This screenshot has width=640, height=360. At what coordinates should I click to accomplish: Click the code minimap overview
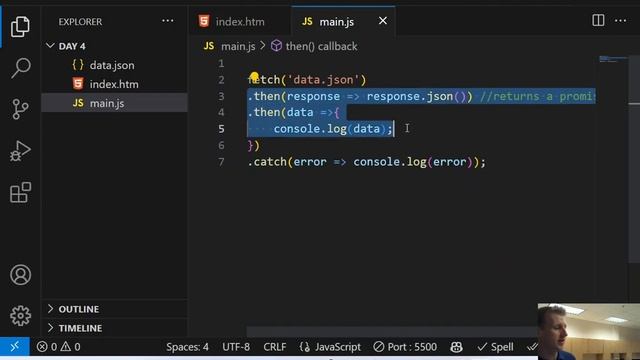613,60
